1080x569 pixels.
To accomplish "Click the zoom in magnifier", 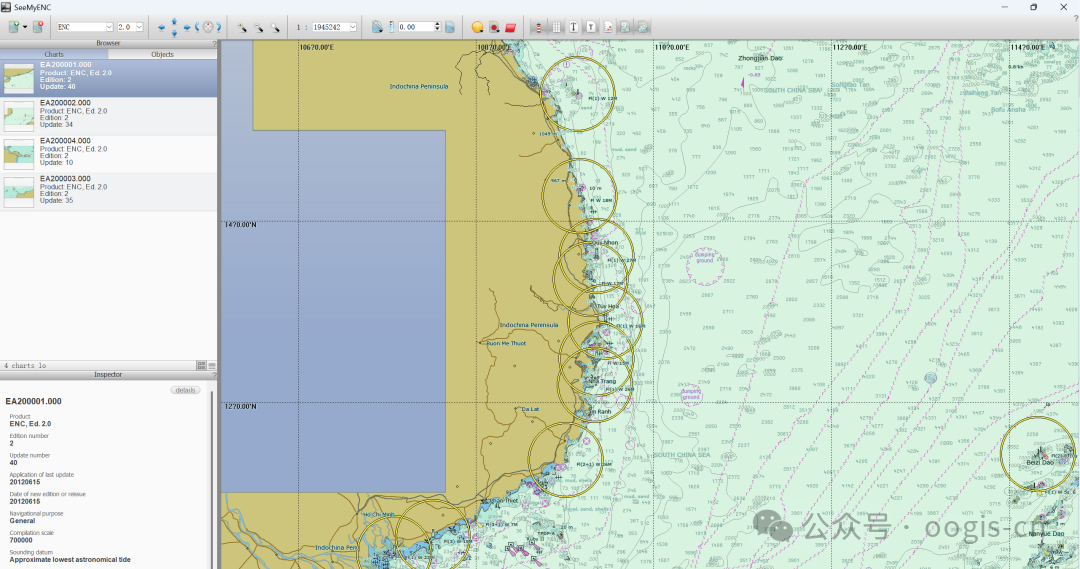I will [x=242, y=28].
